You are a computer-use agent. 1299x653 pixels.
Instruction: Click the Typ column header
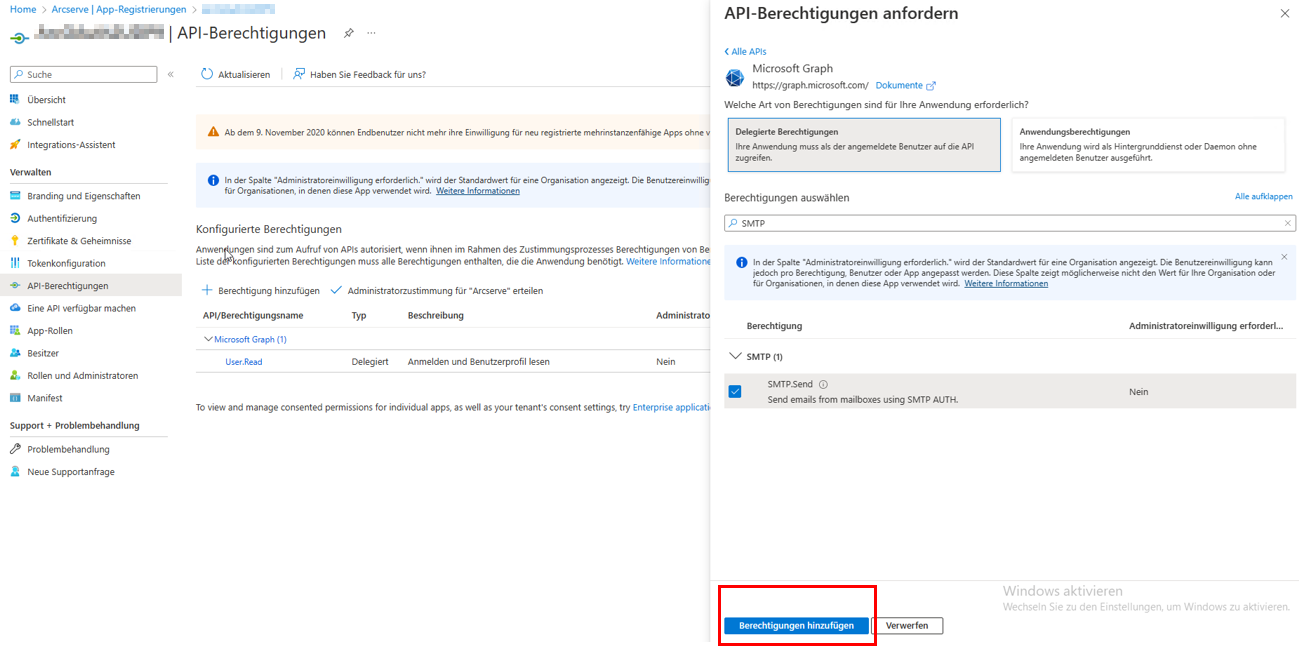[x=359, y=316]
